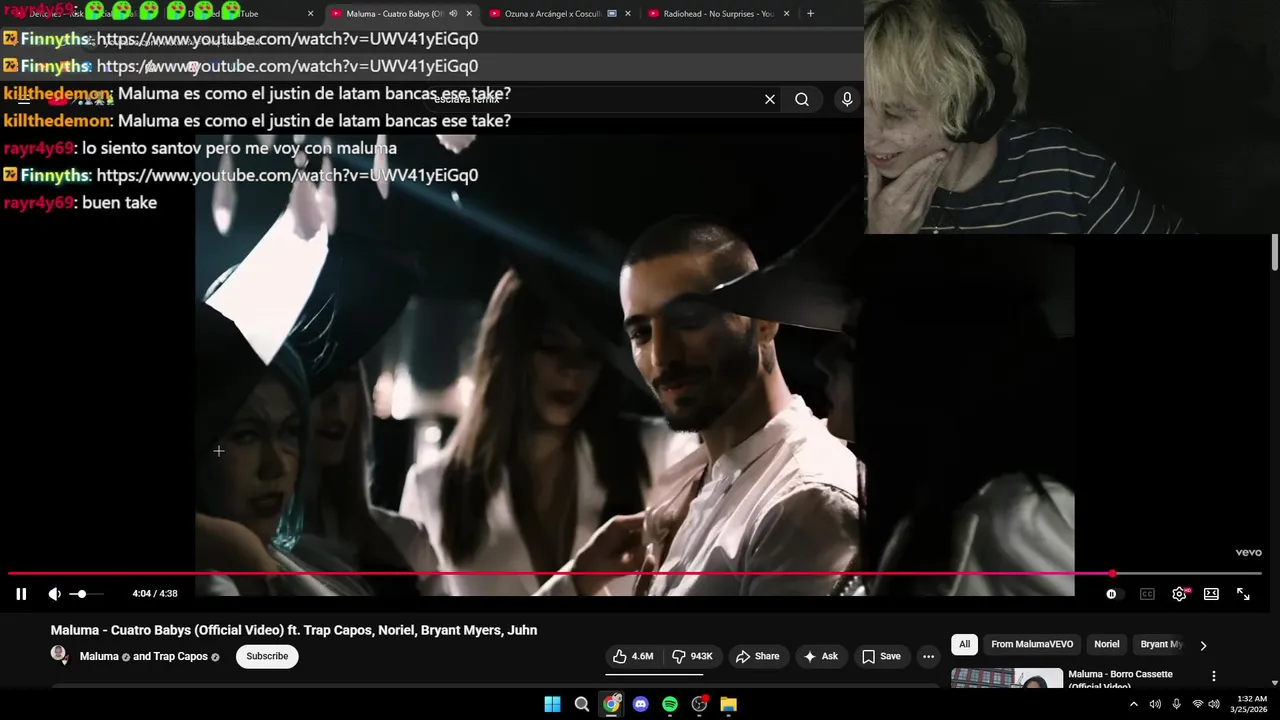
Task: Switch to Maluma - Cuatro Babys tab
Action: 395,14
